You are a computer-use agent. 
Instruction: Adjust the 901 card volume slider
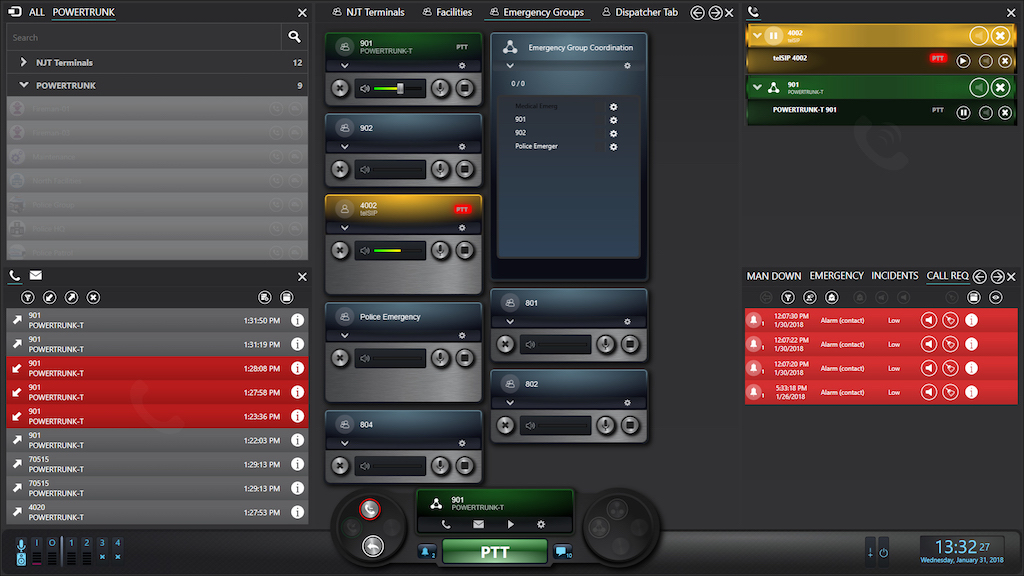tap(399, 89)
